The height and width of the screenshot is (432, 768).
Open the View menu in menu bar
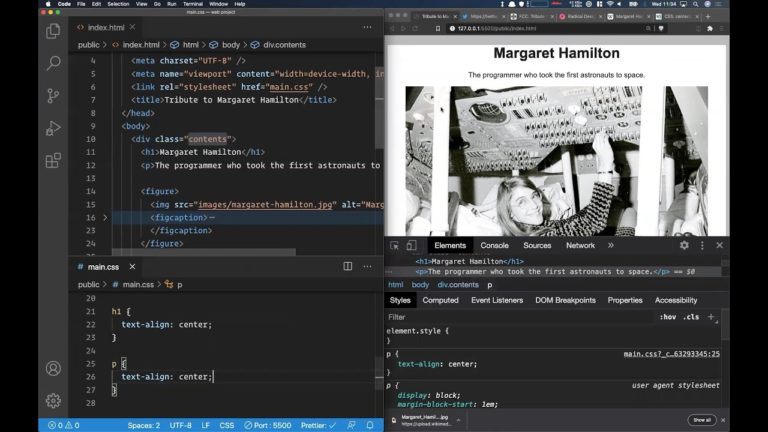pos(141,4)
